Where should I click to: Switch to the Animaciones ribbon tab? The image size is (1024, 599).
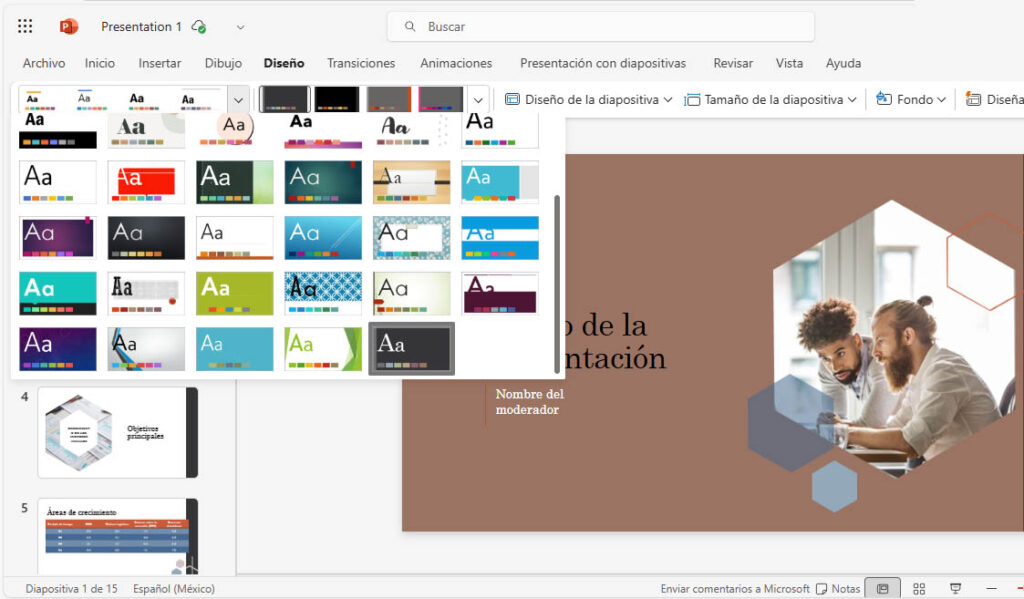coord(456,63)
